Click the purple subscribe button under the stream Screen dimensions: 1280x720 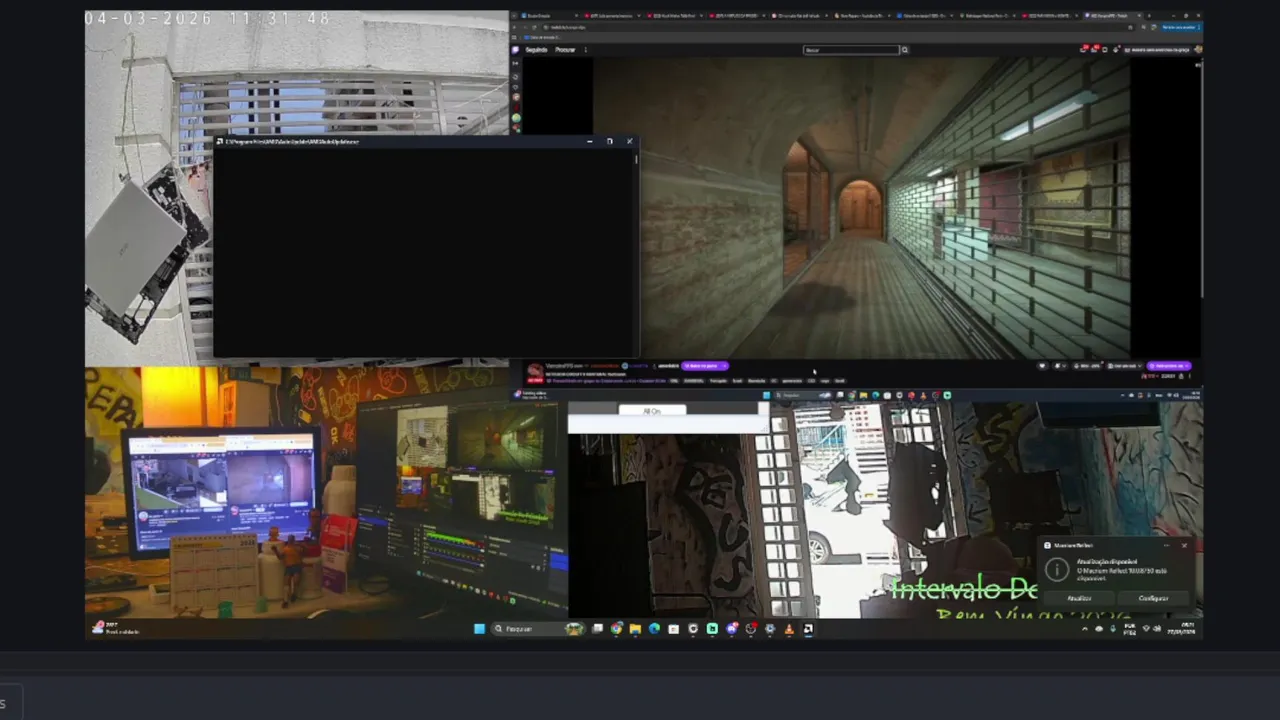[1169, 366]
